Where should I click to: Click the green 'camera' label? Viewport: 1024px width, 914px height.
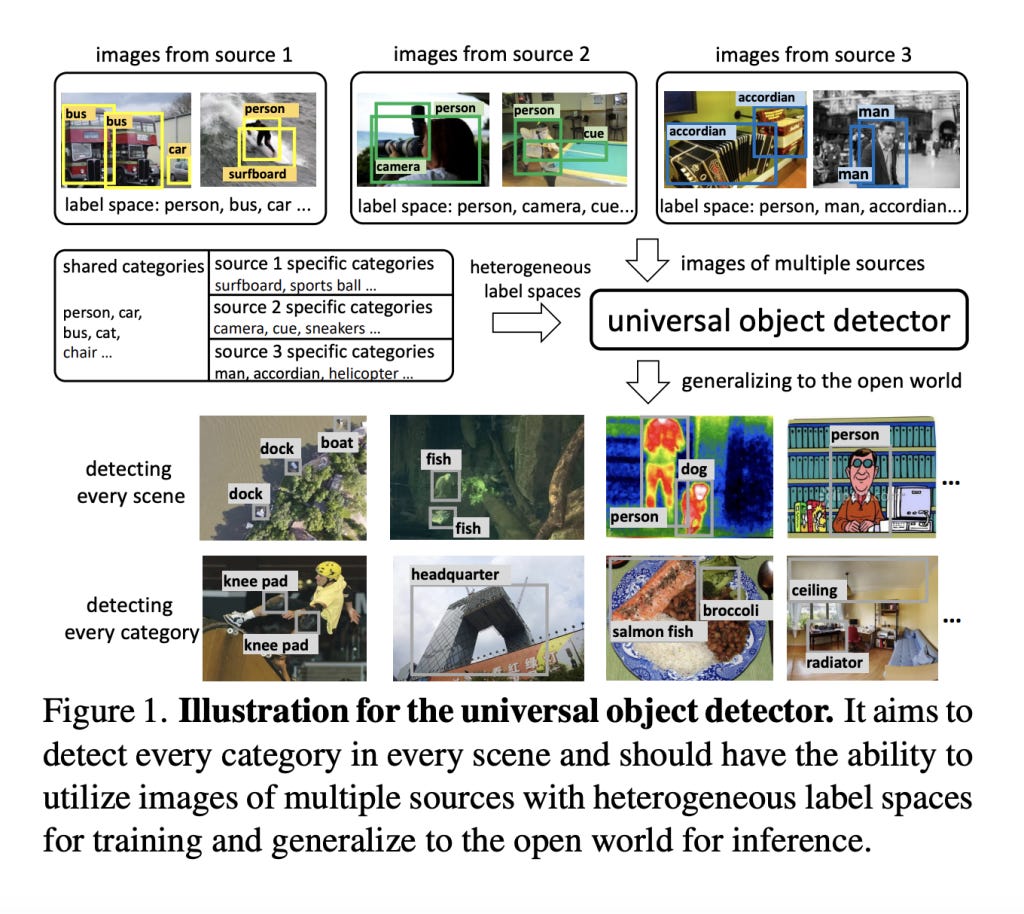[x=398, y=167]
